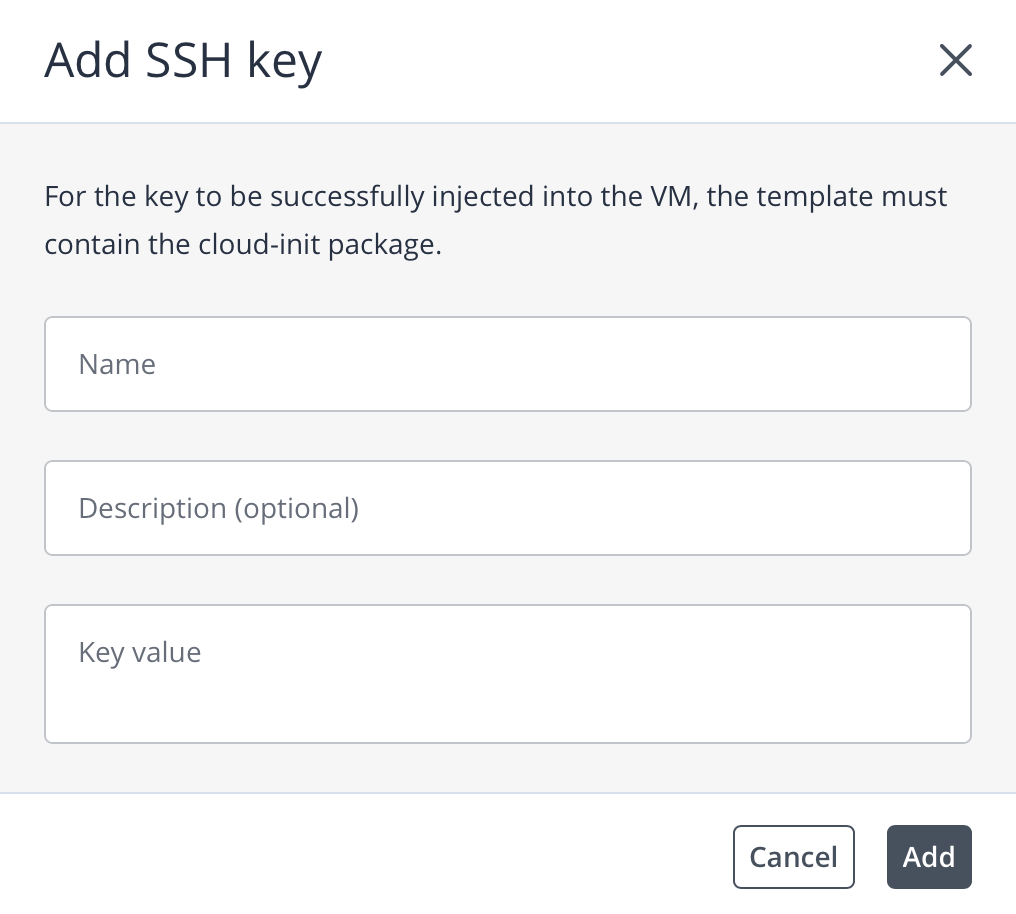Click the X icon in dialog header

955,61
